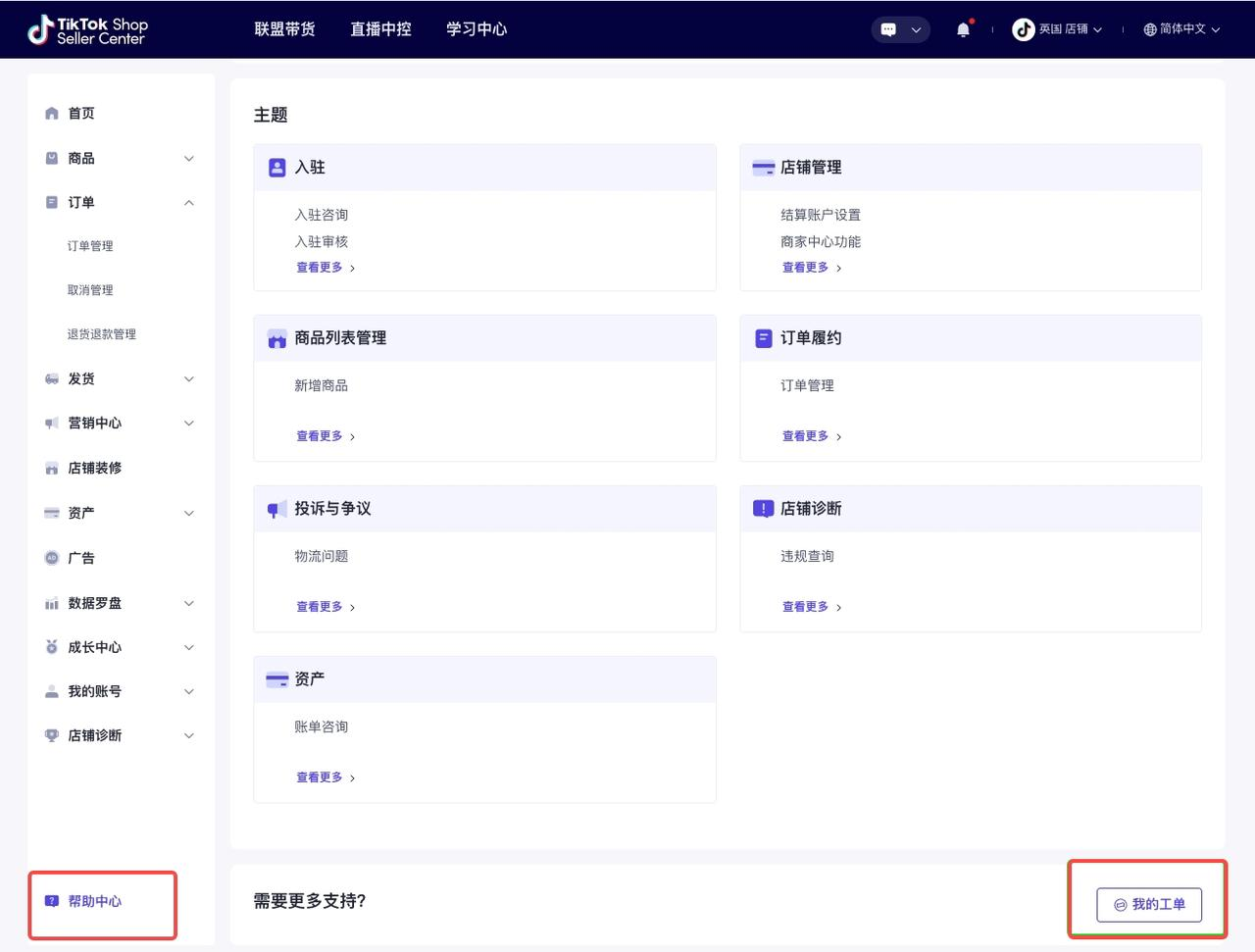Click the 帮助中心 question icon

click(52, 901)
